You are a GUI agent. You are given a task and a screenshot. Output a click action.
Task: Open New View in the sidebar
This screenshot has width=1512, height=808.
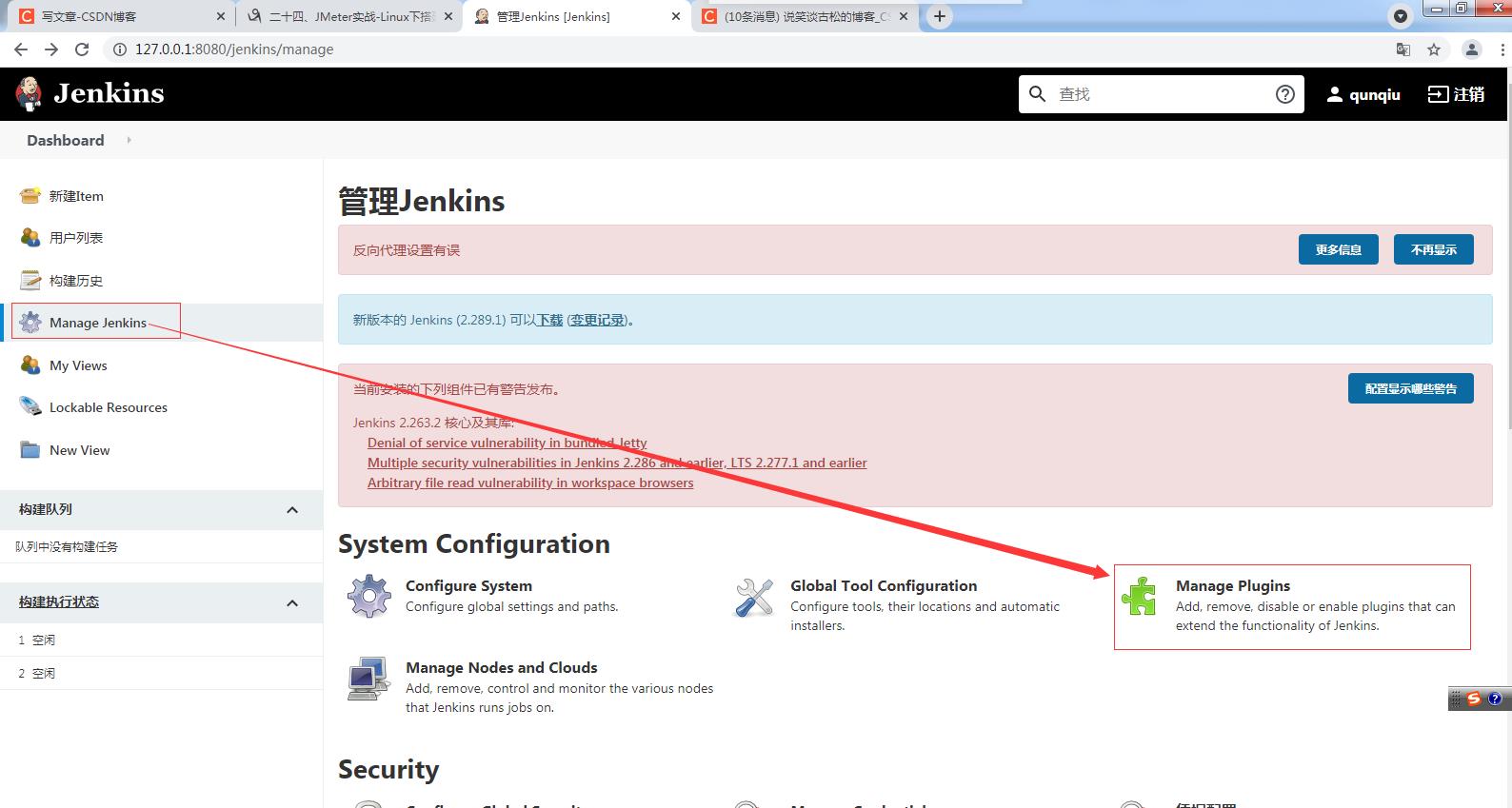[x=80, y=450]
